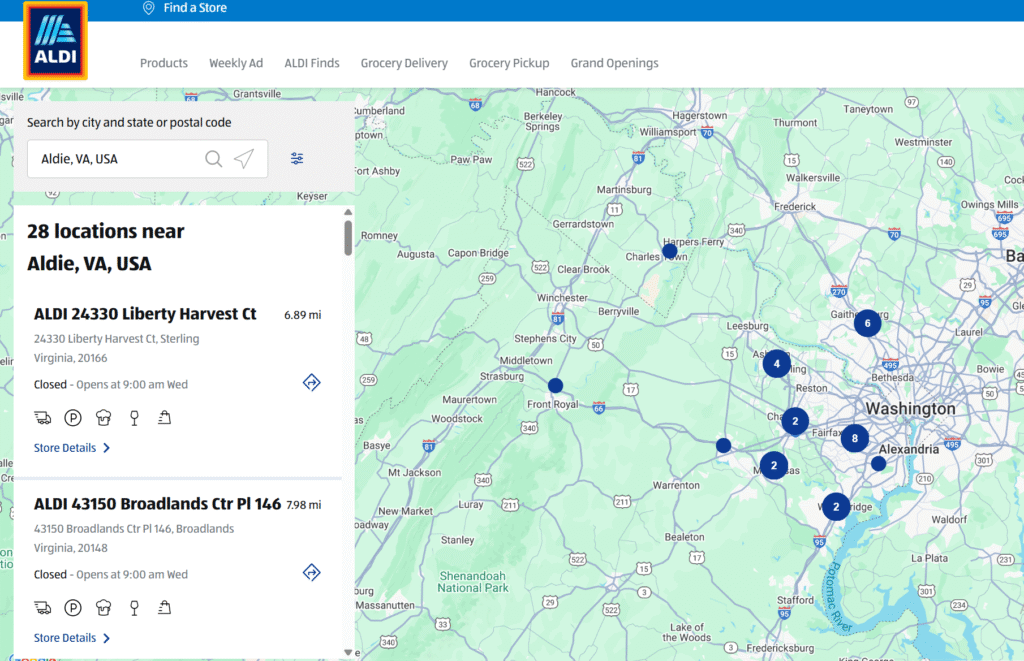Use my current location arrow icon
The image size is (1024, 661).
(244, 159)
